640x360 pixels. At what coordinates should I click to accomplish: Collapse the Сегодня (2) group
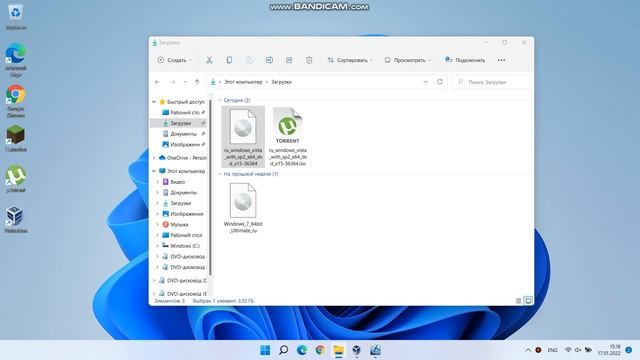(x=220, y=100)
